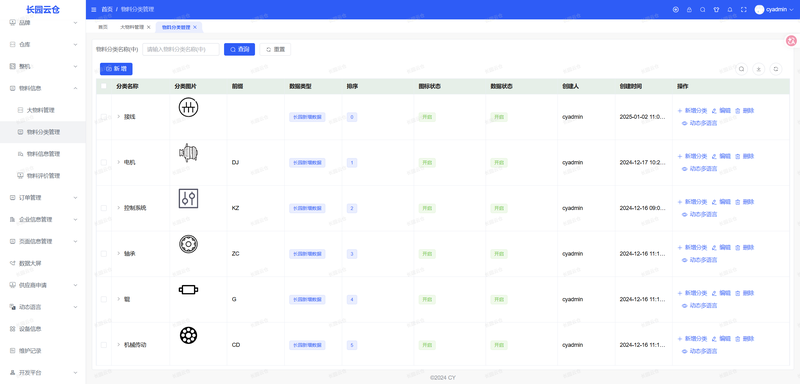Focus the 物料分类名称 search input

coord(181,49)
